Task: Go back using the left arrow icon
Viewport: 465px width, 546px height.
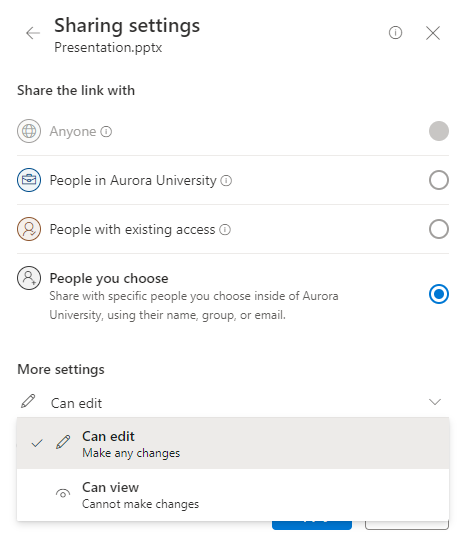Action: [33, 33]
